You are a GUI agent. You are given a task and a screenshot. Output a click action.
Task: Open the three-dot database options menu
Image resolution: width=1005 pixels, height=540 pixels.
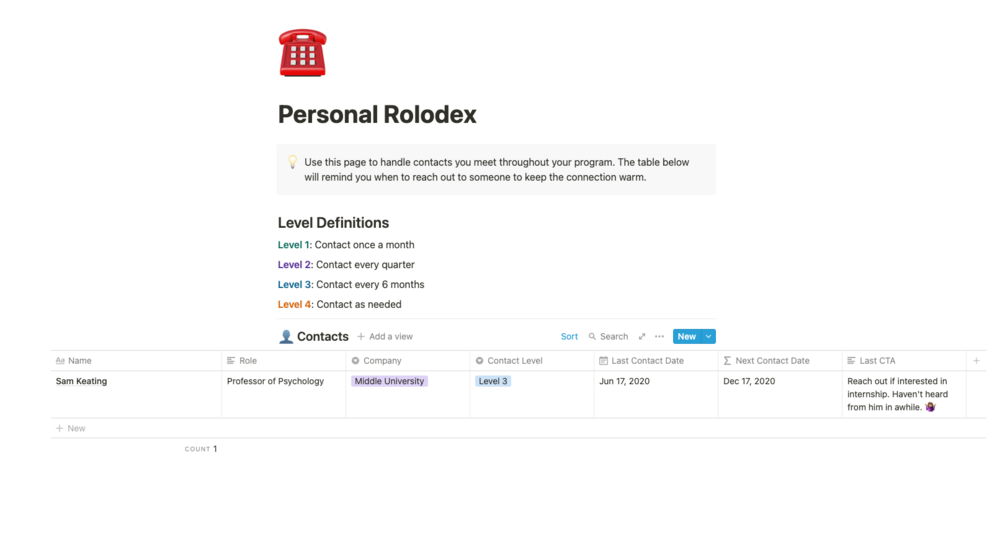pyautogui.click(x=659, y=337)
